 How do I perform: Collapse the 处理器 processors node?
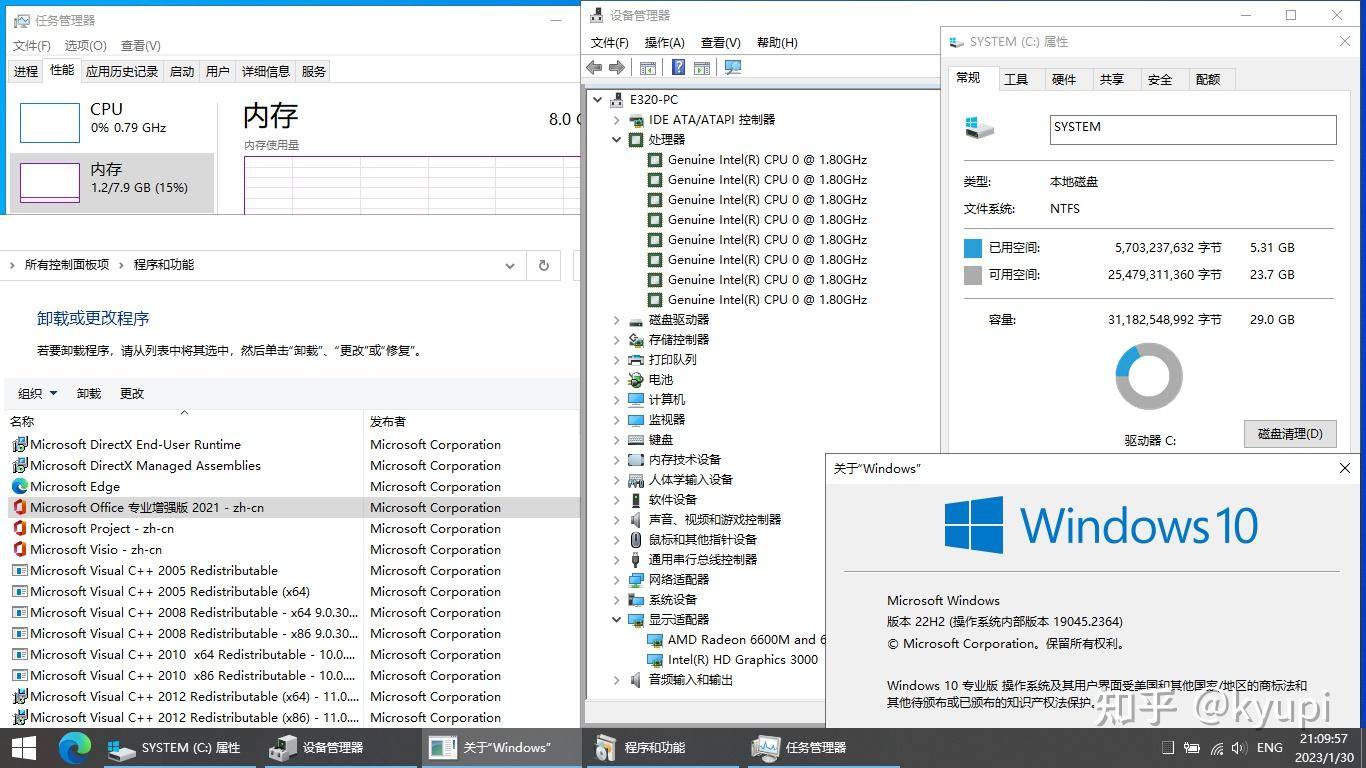pyautogui.click(x=617, y=139)
